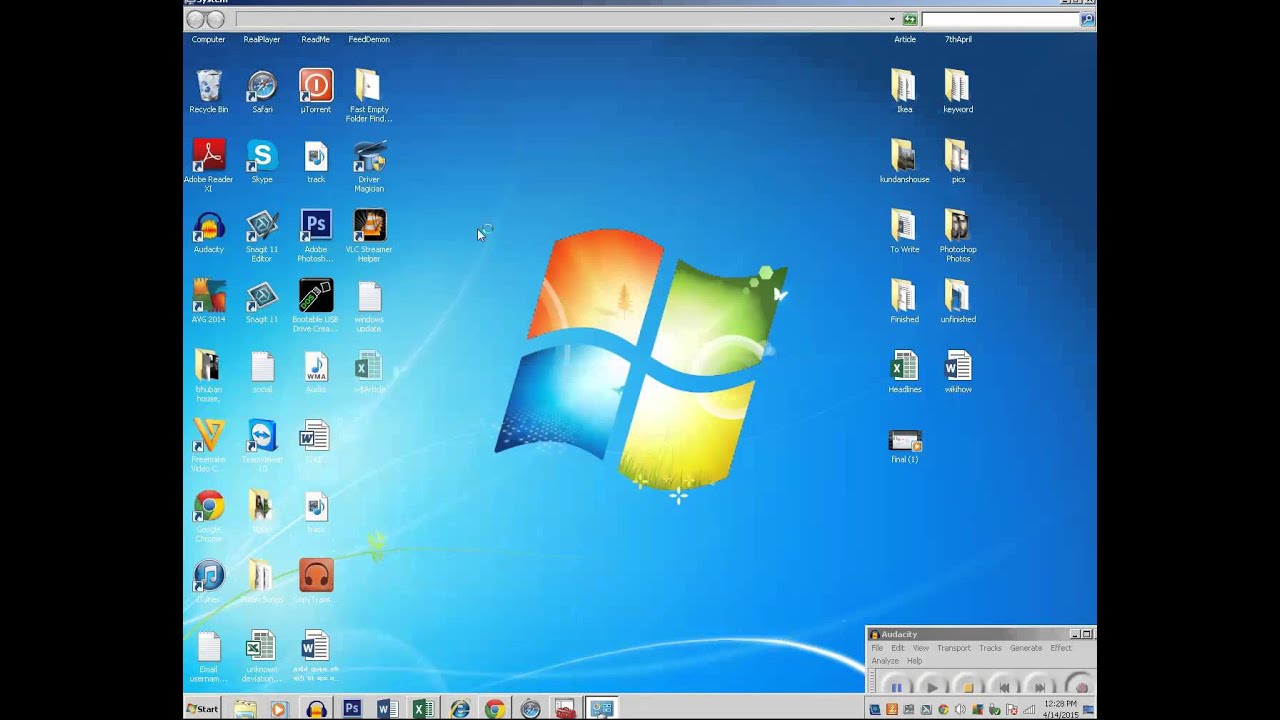Open CopyTrans headphone icon
Viewport: 1280px width, 720px height.
click(x=316, y=582)
